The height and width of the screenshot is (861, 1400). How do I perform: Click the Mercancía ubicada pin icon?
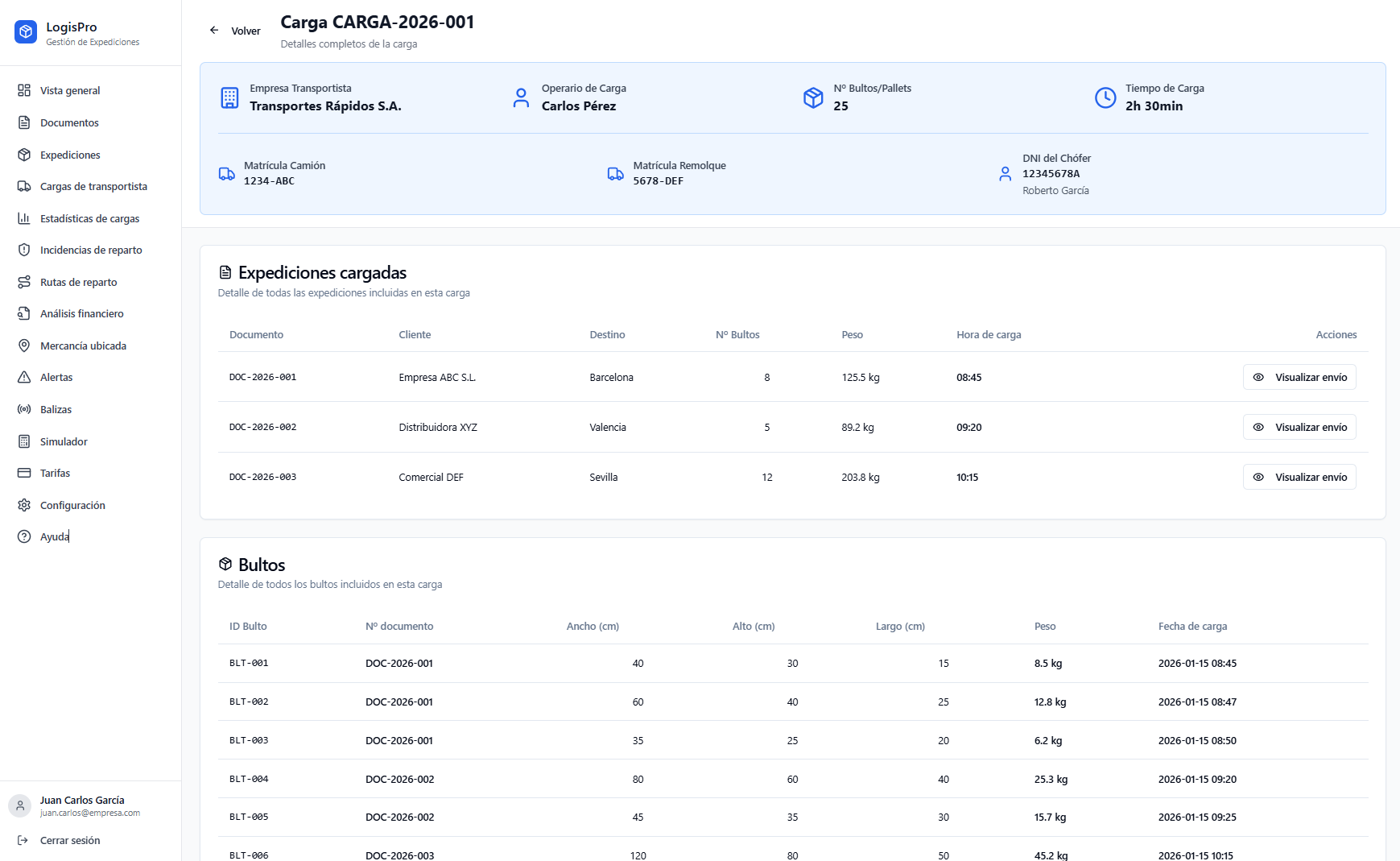coord(24,346)
